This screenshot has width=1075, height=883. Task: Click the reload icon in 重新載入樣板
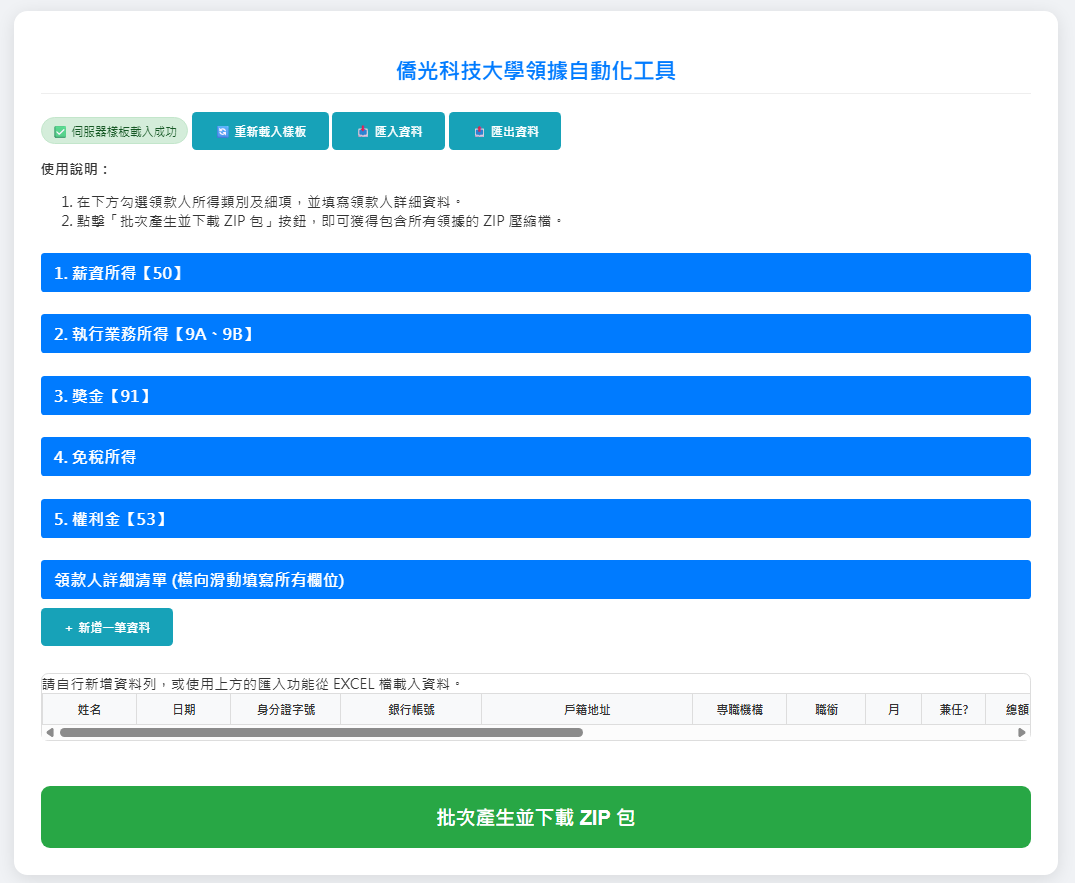tap(222, 132)
